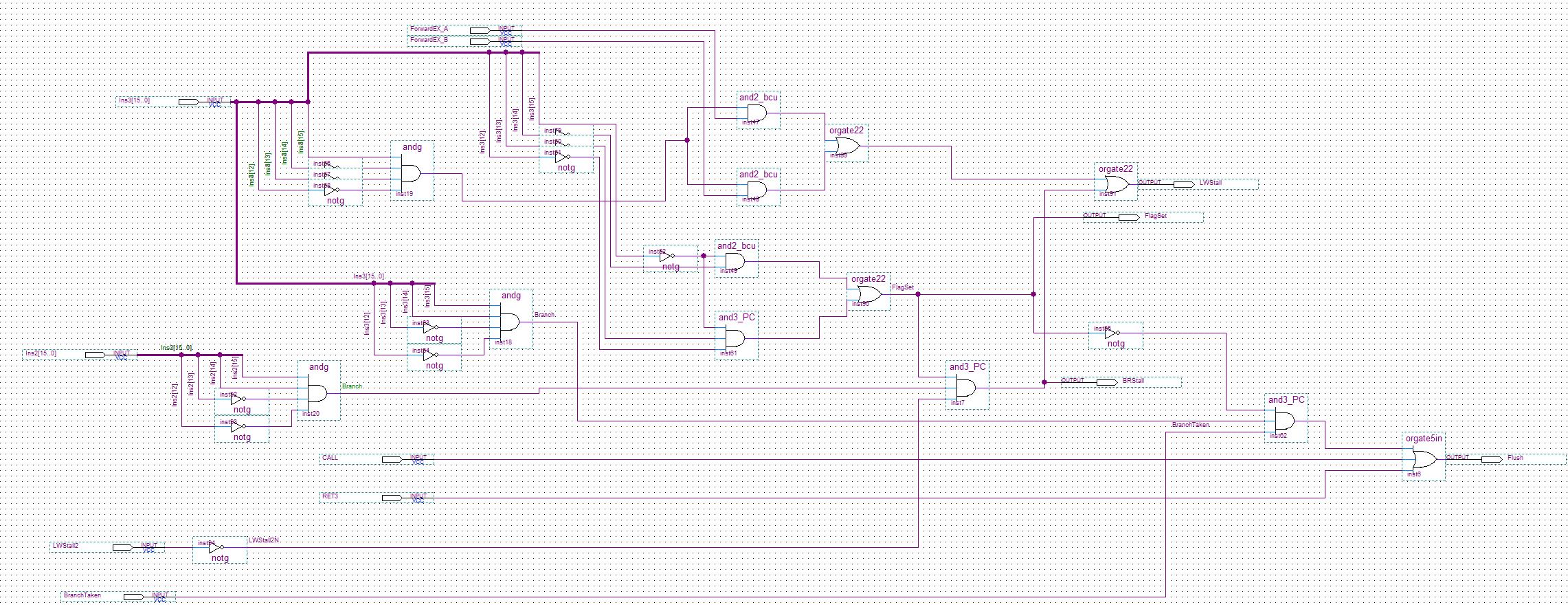Select the and2_bcu gate labeled inst47
The height and width of the screenshot is (607, 1568).
click(x=757, y=113)
